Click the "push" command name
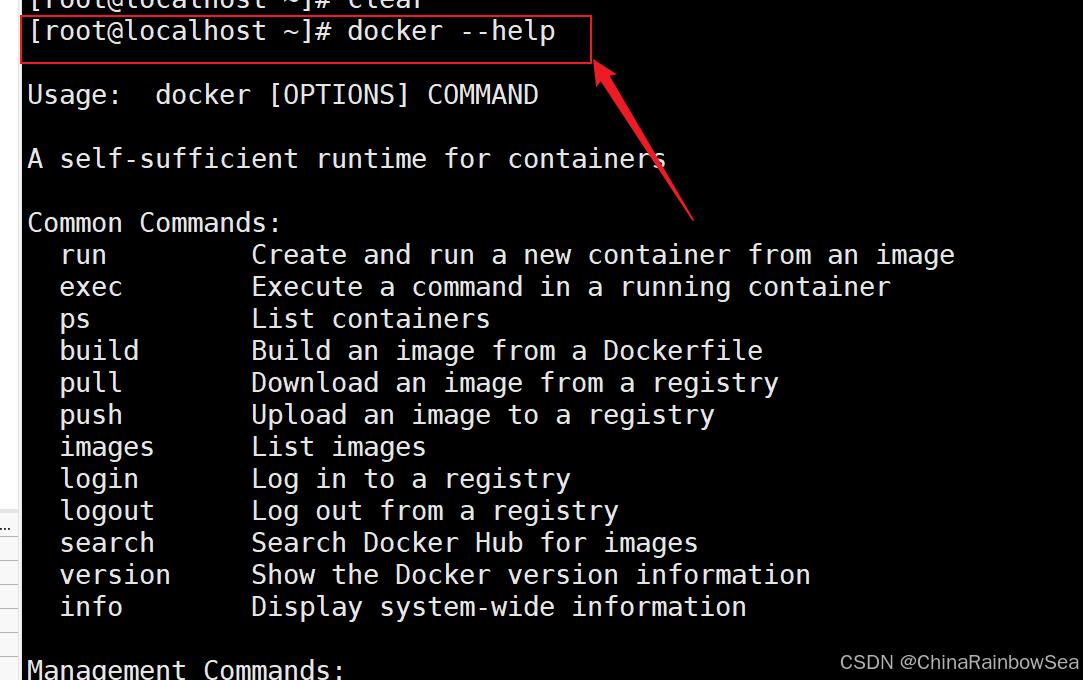Viewport: 1083px width, 680px height. (x=91, y=415)
